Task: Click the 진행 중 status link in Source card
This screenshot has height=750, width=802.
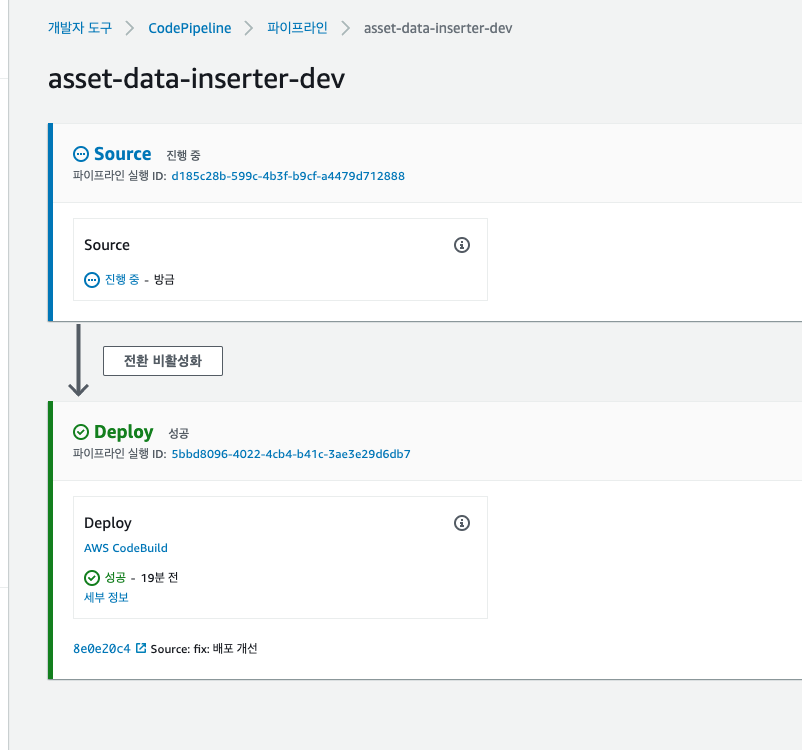Action: tap(122, 280)
